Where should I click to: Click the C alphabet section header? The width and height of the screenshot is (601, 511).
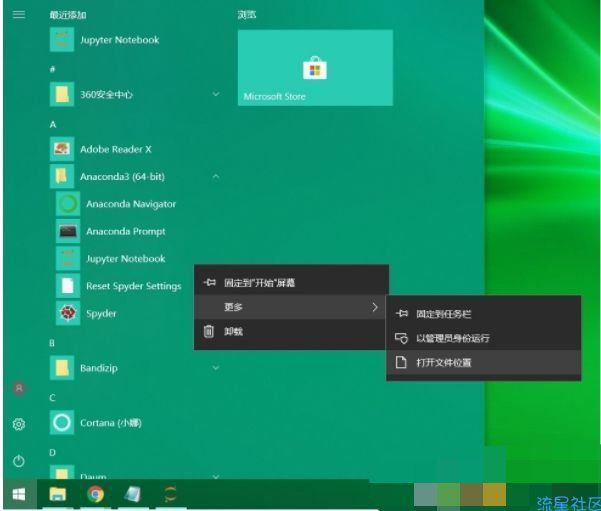click(53, 398)
